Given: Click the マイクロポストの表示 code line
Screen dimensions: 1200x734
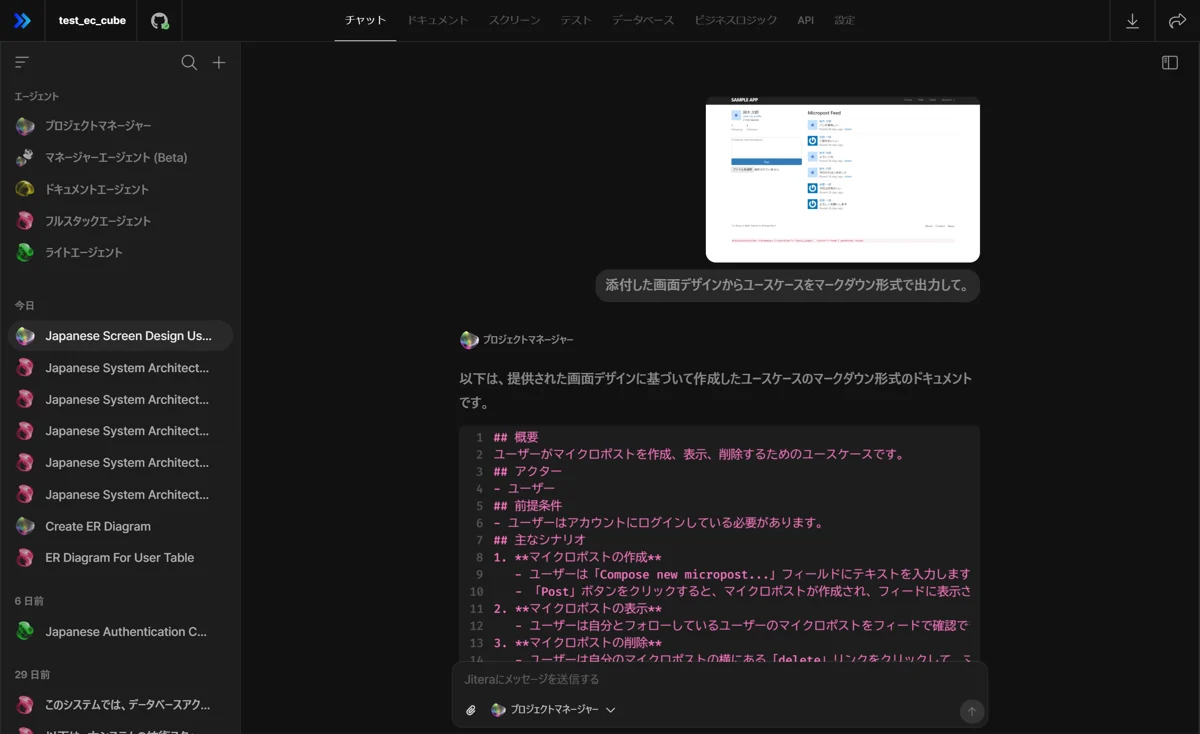Looking at the screenshot, I should point(577,608).
